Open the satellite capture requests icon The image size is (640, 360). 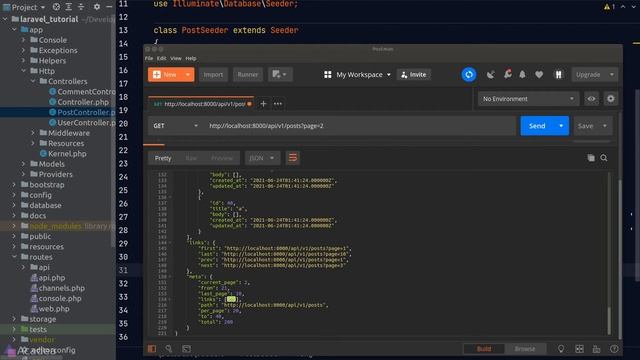[x=491, y=75]
